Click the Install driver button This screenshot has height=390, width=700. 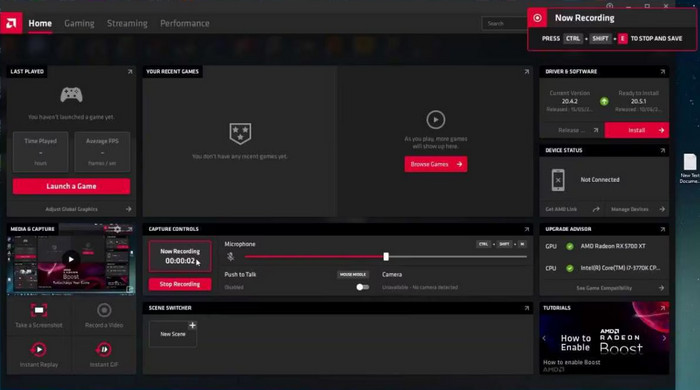coord(637,130)
